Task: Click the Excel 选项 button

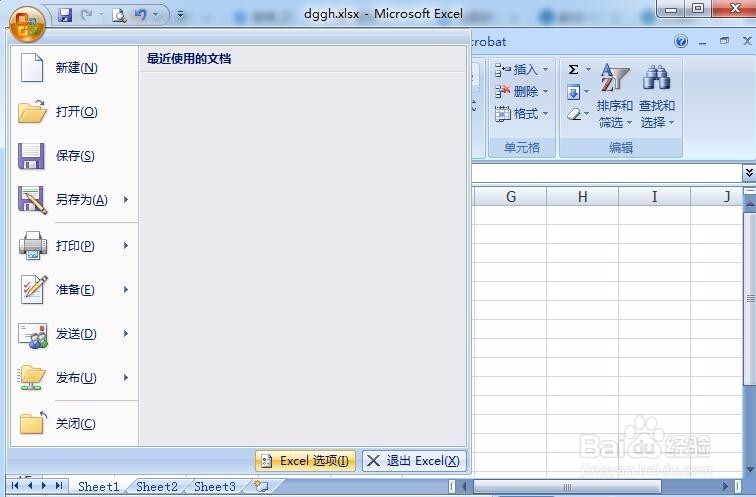Action: coord(305,461)
